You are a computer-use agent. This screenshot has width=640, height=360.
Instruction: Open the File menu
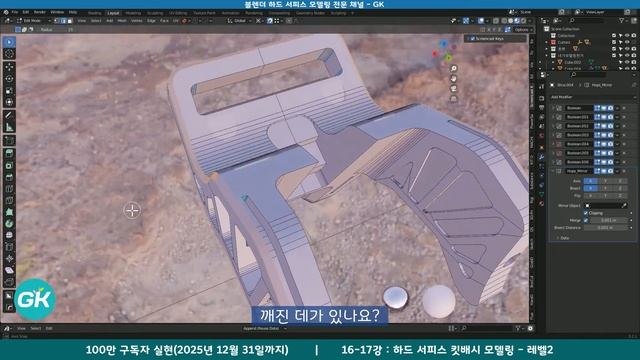click(x=15, y=12)
